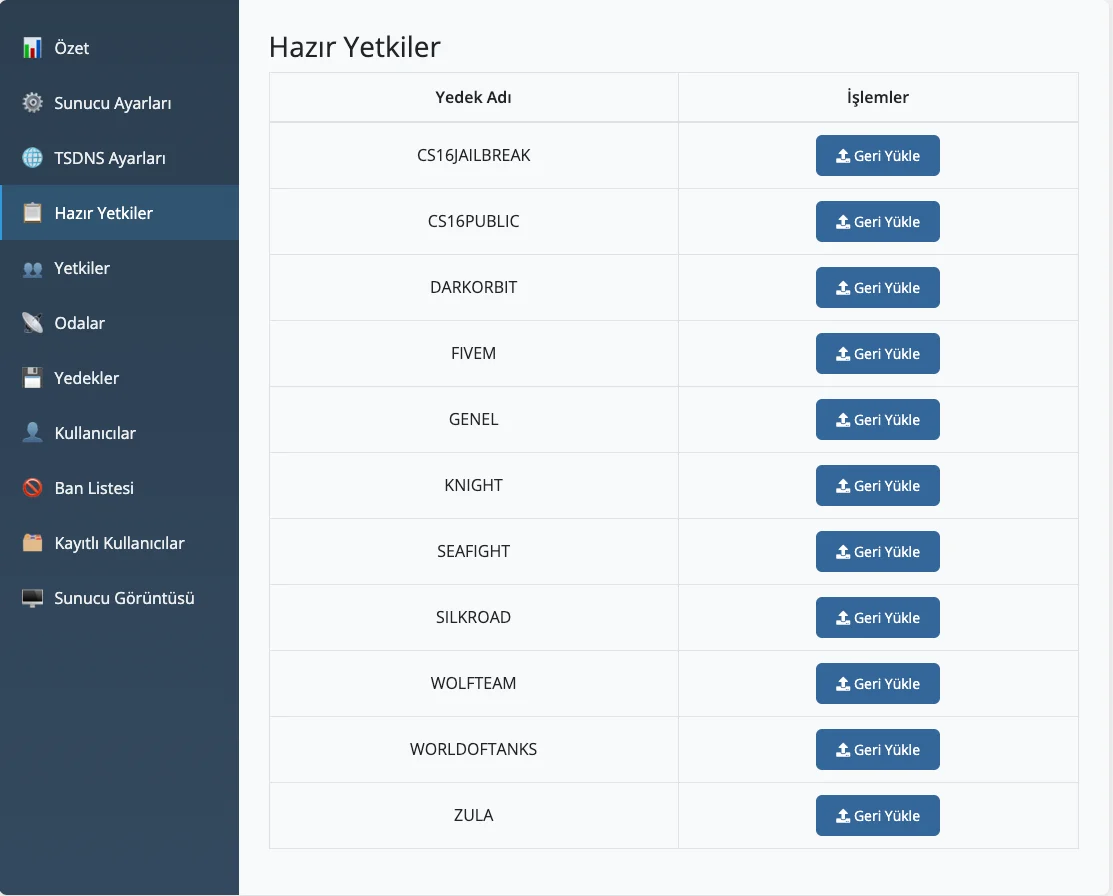
Task: Click Geri Yükle in the FIVEM row
Action: [x=877, y=354]
